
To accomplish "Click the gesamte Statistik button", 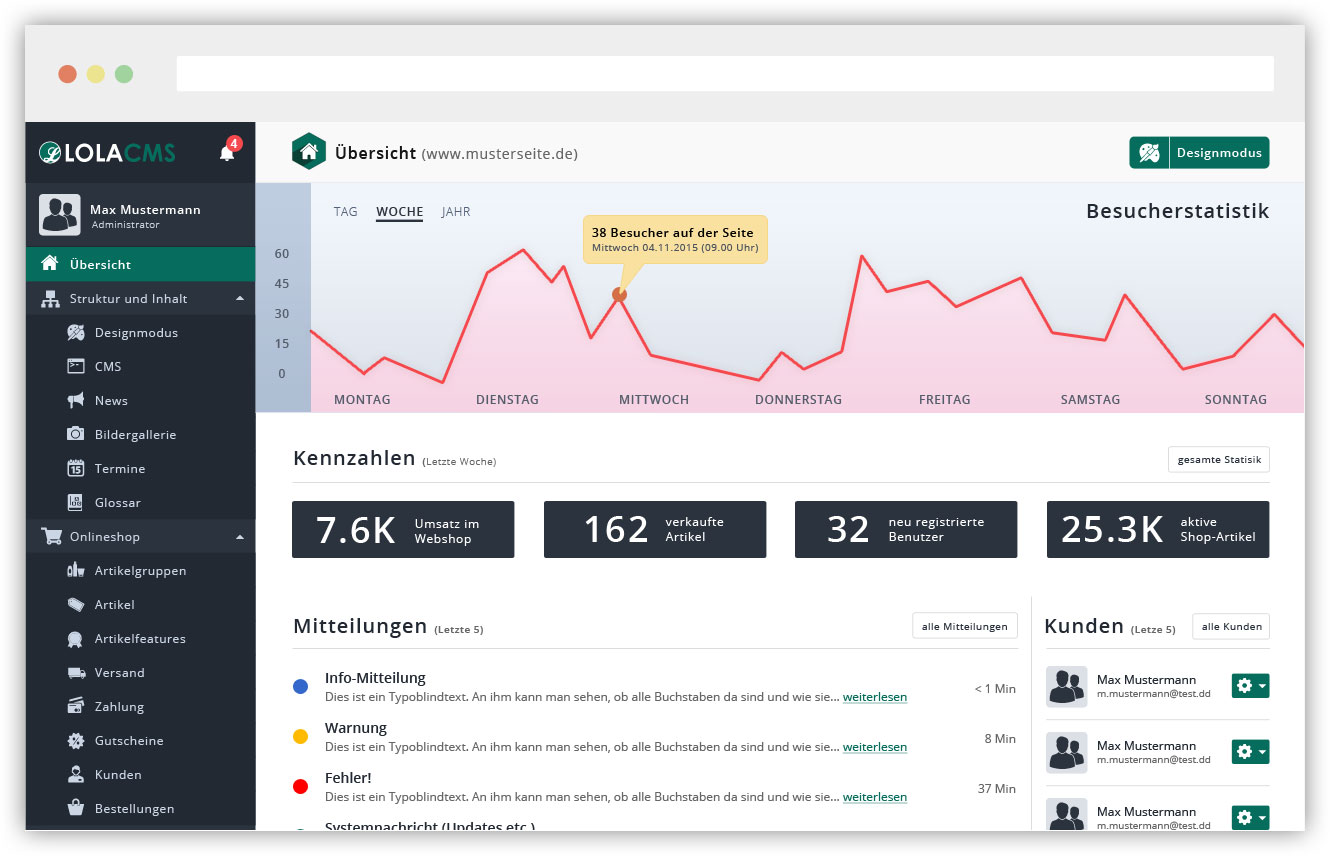I will pyautogui.click(x=1219, y=460).
